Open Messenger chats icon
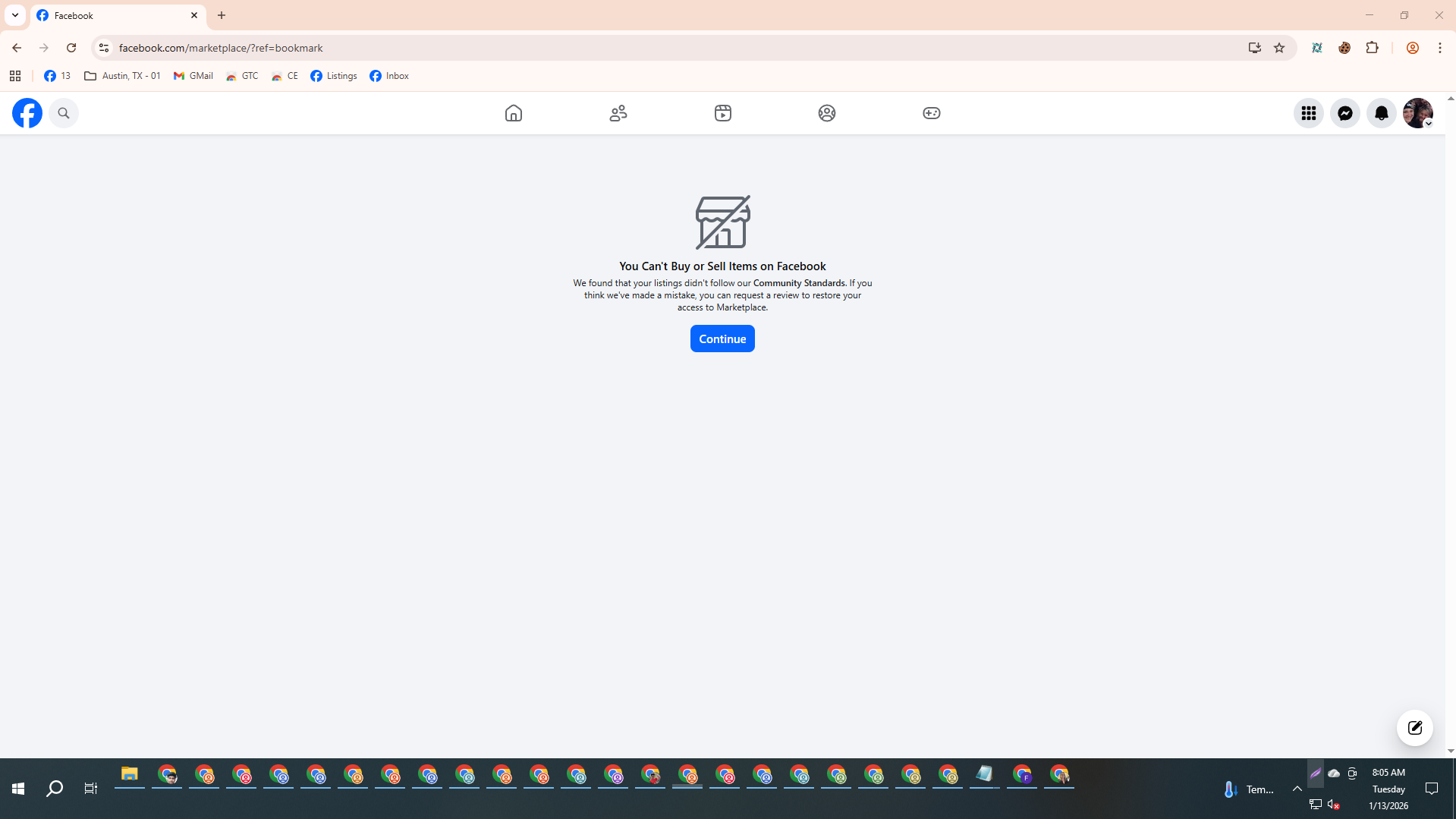1456x819 pixels. pyautogui.click(x=1345, y=113)
